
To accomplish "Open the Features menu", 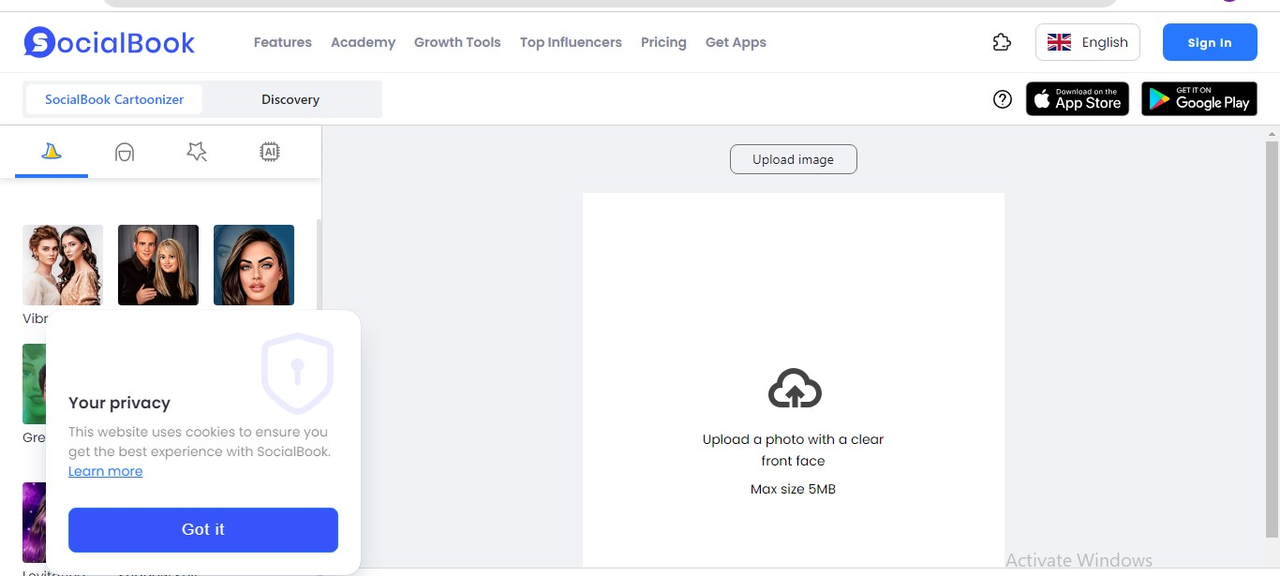I will [282, 42].
